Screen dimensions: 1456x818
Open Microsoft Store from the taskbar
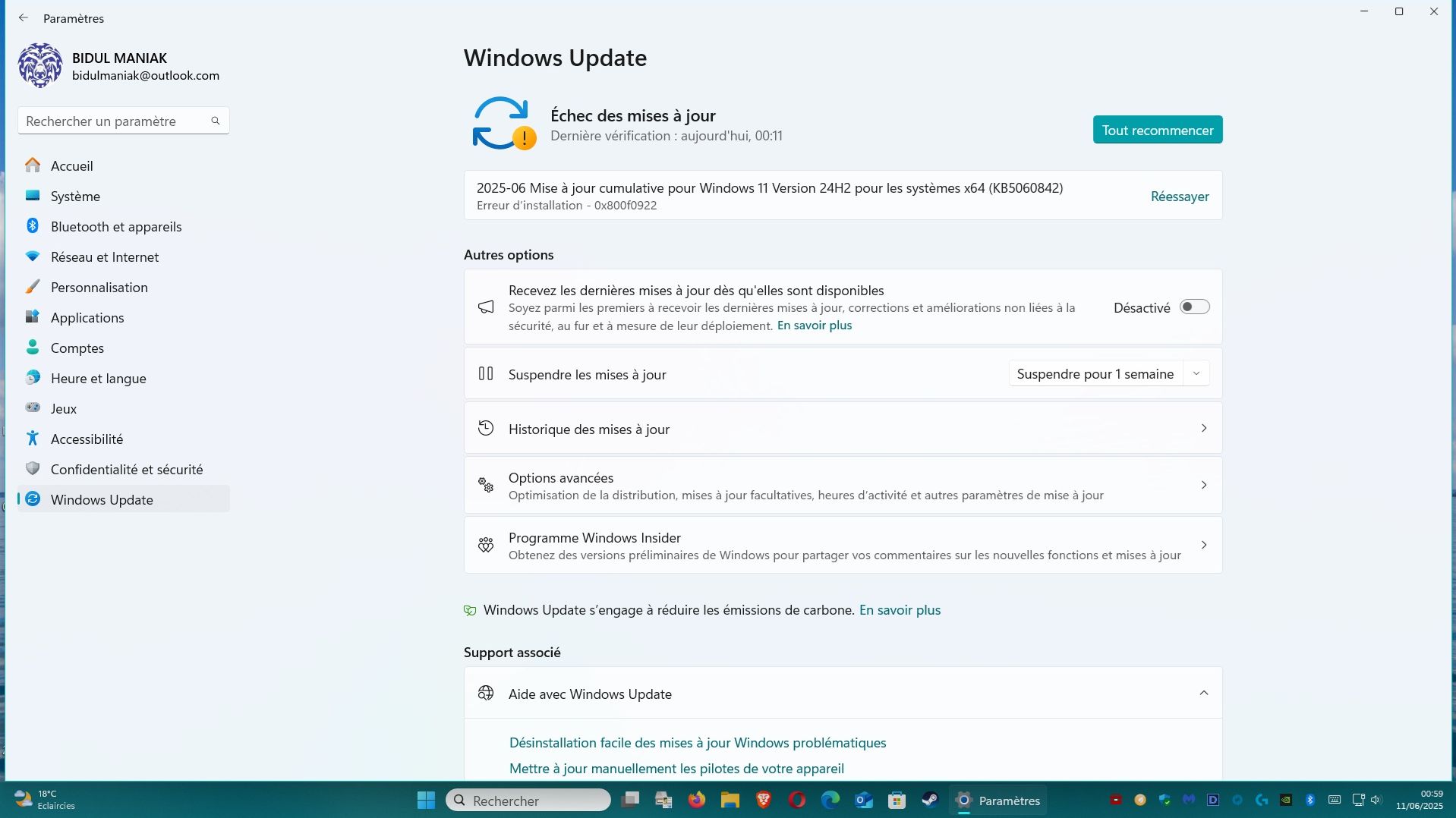(897, 800)
